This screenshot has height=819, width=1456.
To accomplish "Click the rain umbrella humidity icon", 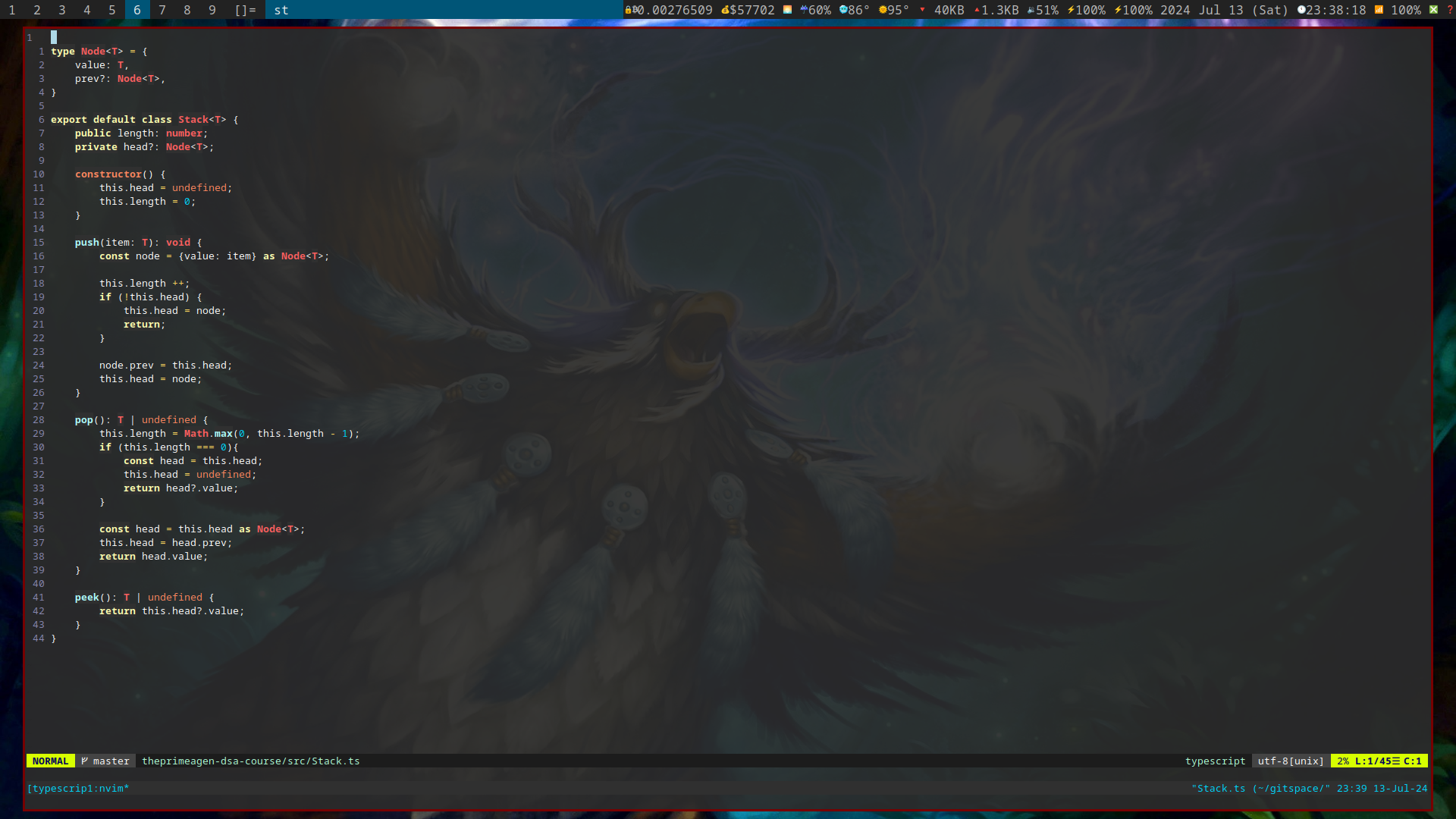I will coord(804,10).
